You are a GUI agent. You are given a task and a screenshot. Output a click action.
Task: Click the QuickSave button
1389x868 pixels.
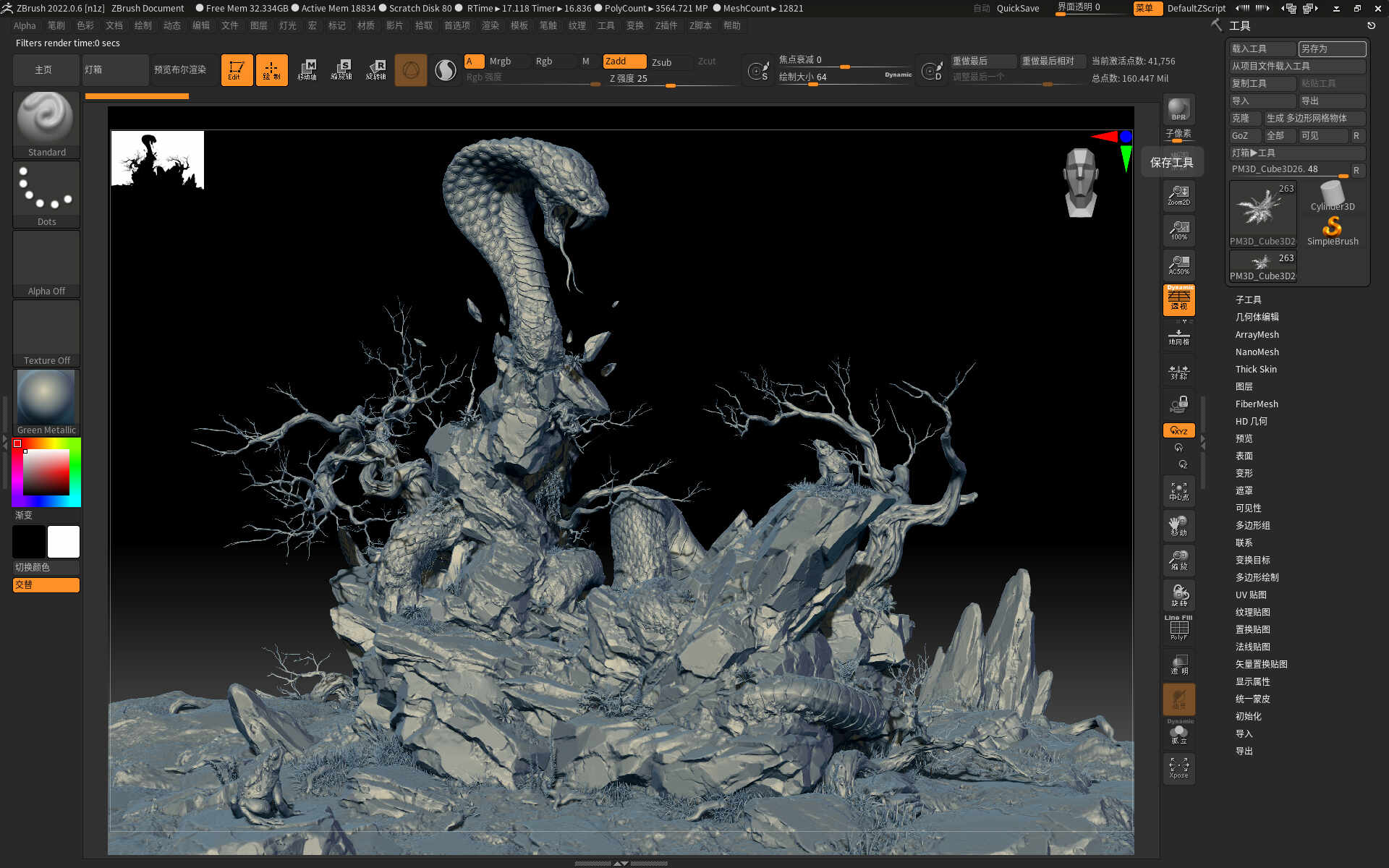1017,8
